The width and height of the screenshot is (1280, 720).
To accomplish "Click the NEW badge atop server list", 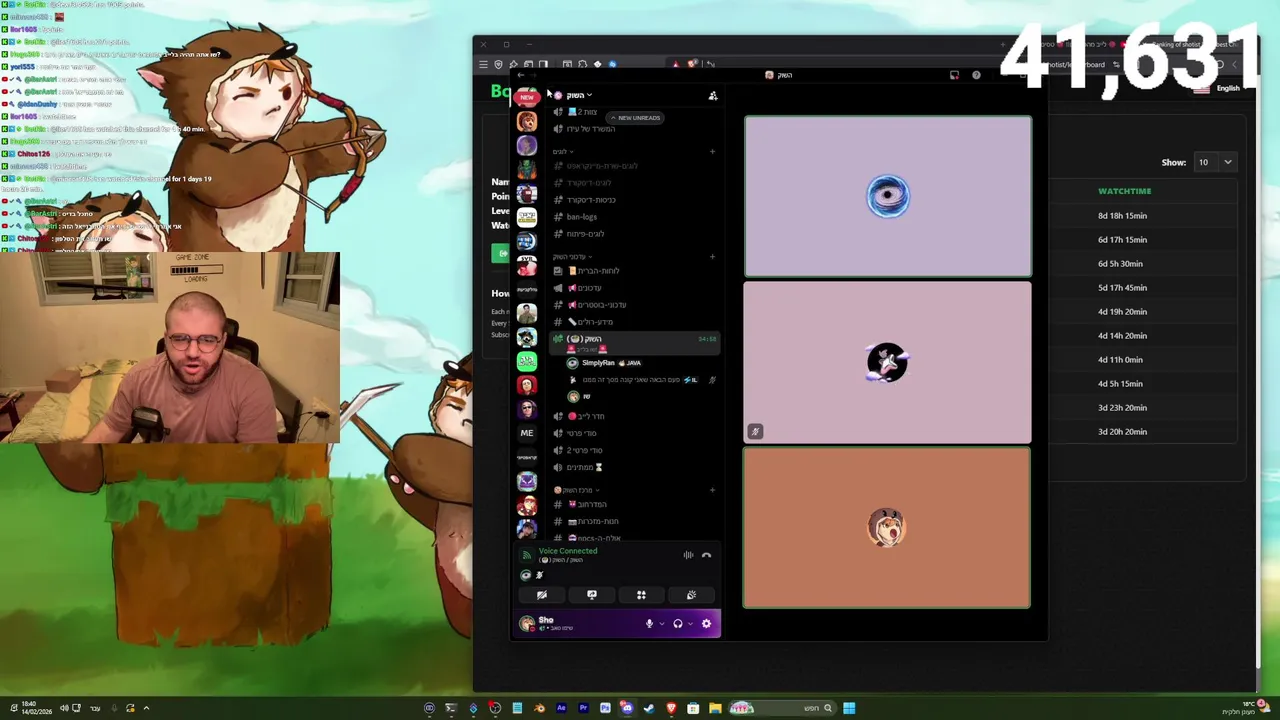I will pyautogui.click(x=527, y=97).
